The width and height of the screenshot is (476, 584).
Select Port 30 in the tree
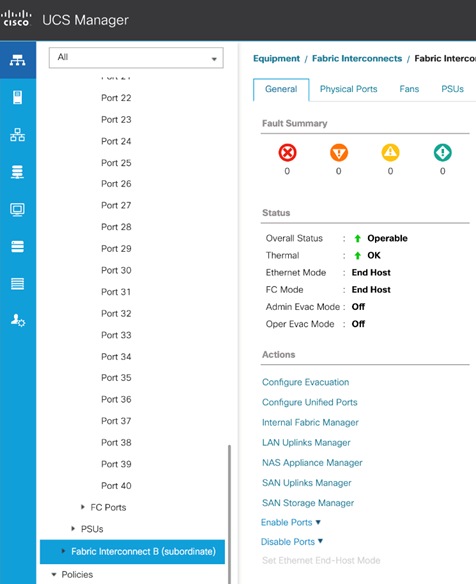pyautogui.click(x=116, y=270)
